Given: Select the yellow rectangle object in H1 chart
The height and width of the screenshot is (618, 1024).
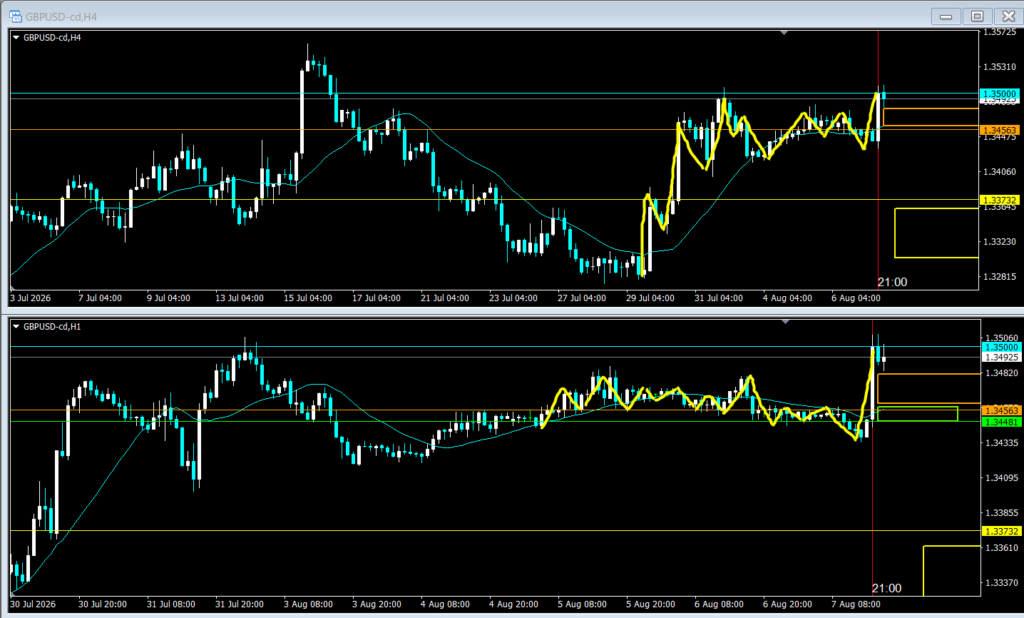Looking at the screenshot, I should coord(952,570).
